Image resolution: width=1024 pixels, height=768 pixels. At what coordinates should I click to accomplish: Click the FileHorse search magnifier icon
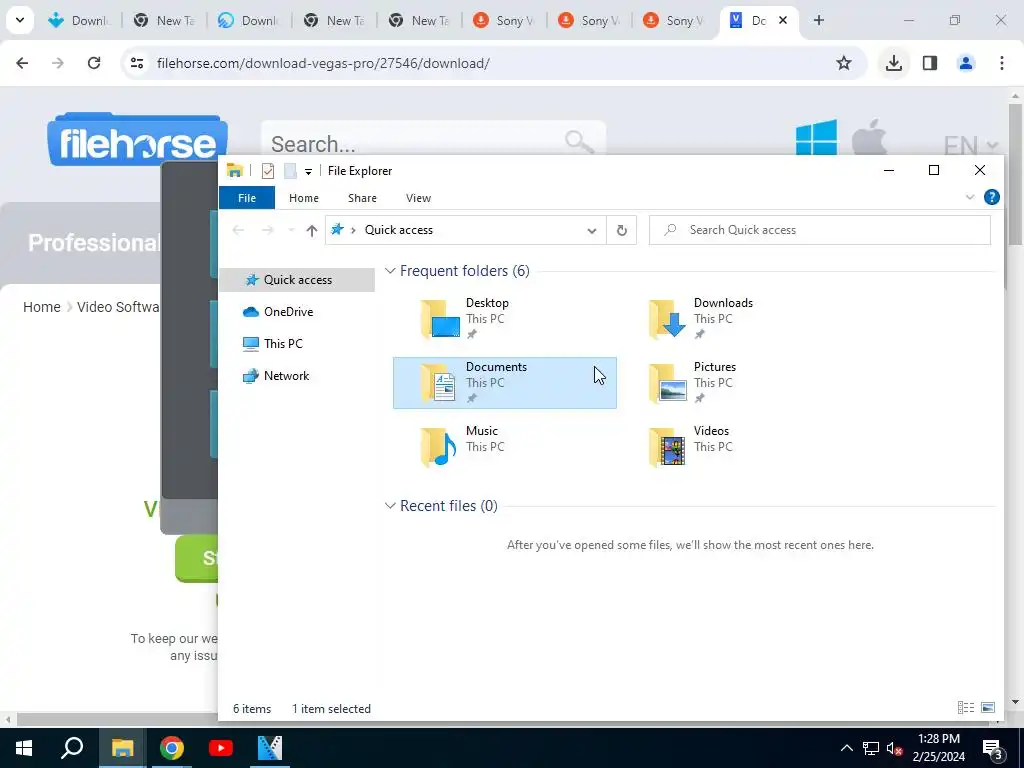(579, 142)
